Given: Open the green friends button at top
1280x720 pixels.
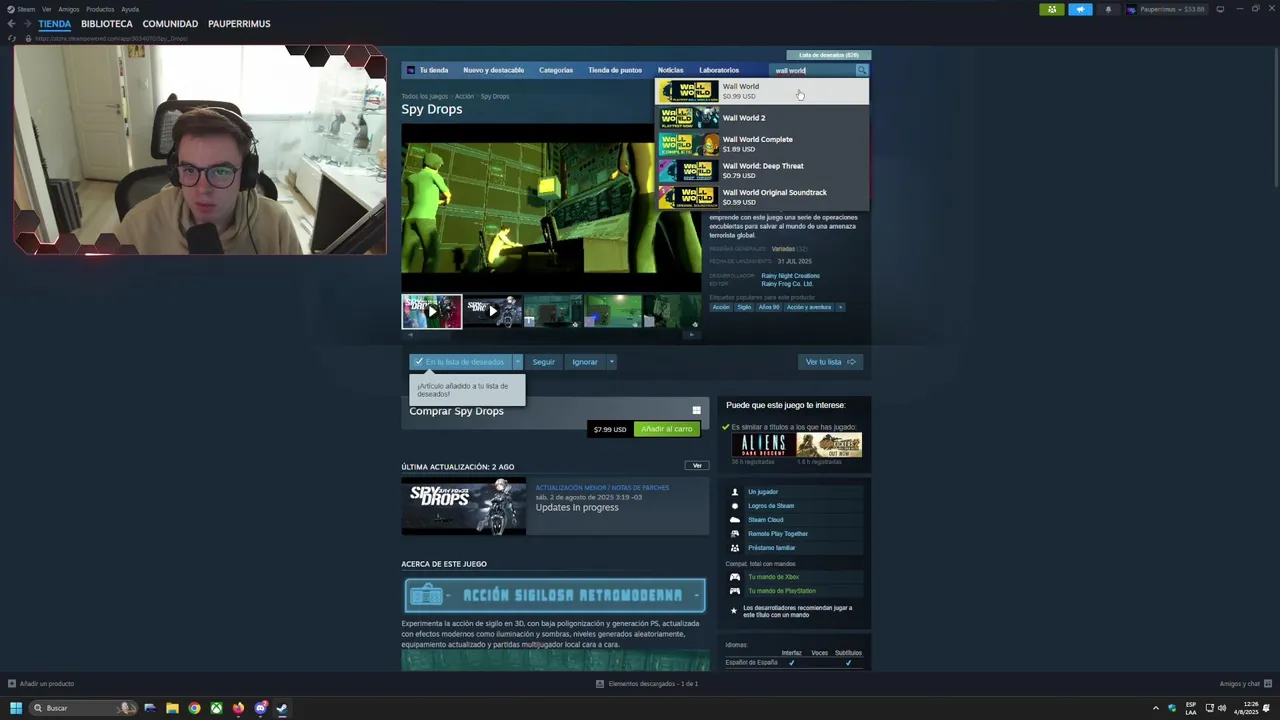Looking at the screenshot, I should tap(1052, 9).
